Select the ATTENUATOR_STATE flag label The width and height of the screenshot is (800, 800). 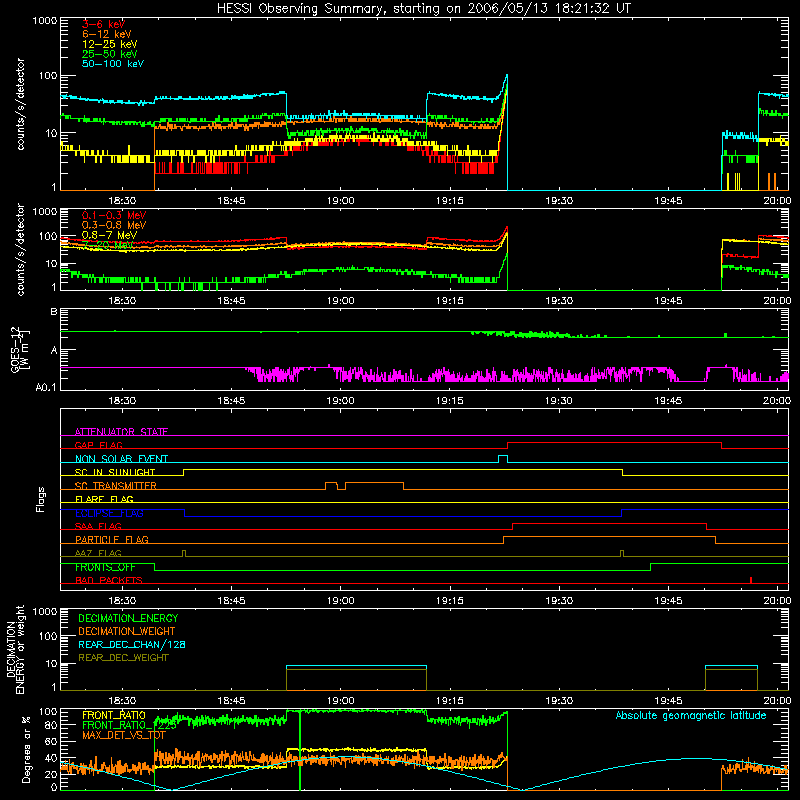click(121, 432)
